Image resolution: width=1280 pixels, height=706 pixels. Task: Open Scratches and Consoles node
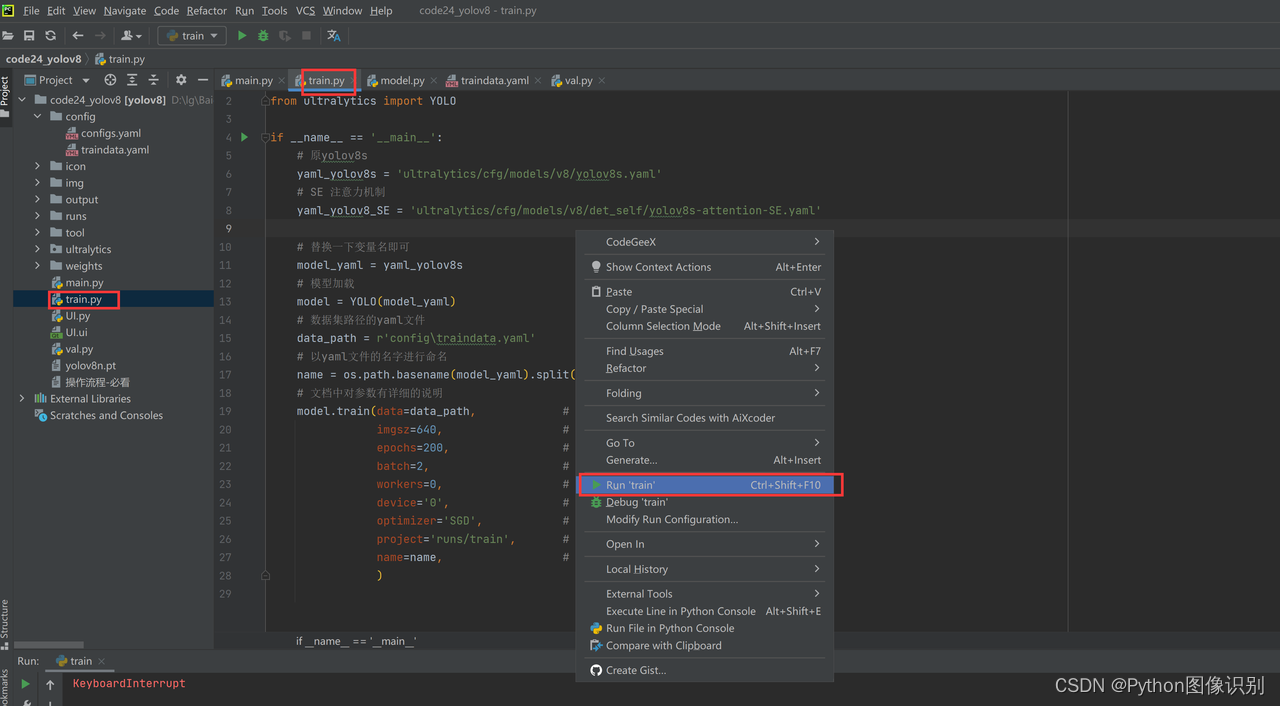point(106,415)
